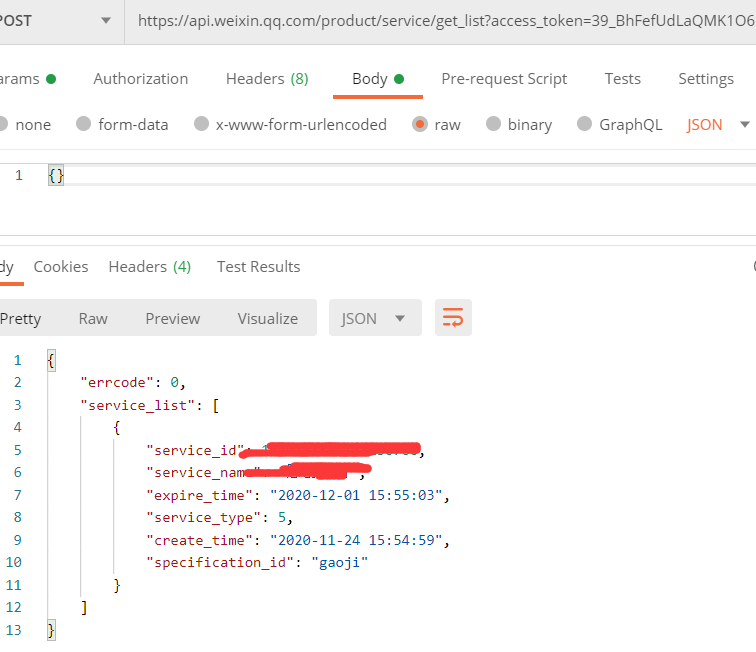Click the expire_time value 2020-12-01 15:55:03
The image size is (756, 652).
tap(356, 495)
